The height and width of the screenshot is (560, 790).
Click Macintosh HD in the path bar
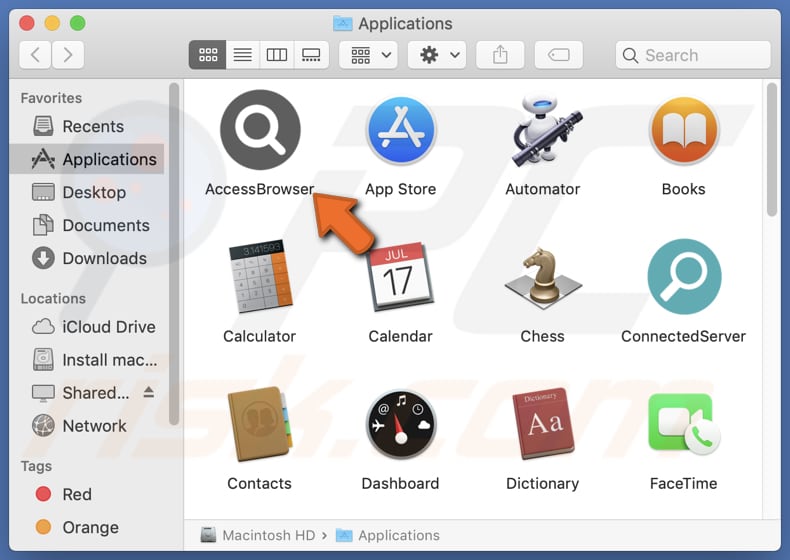(x=258, y=535)
